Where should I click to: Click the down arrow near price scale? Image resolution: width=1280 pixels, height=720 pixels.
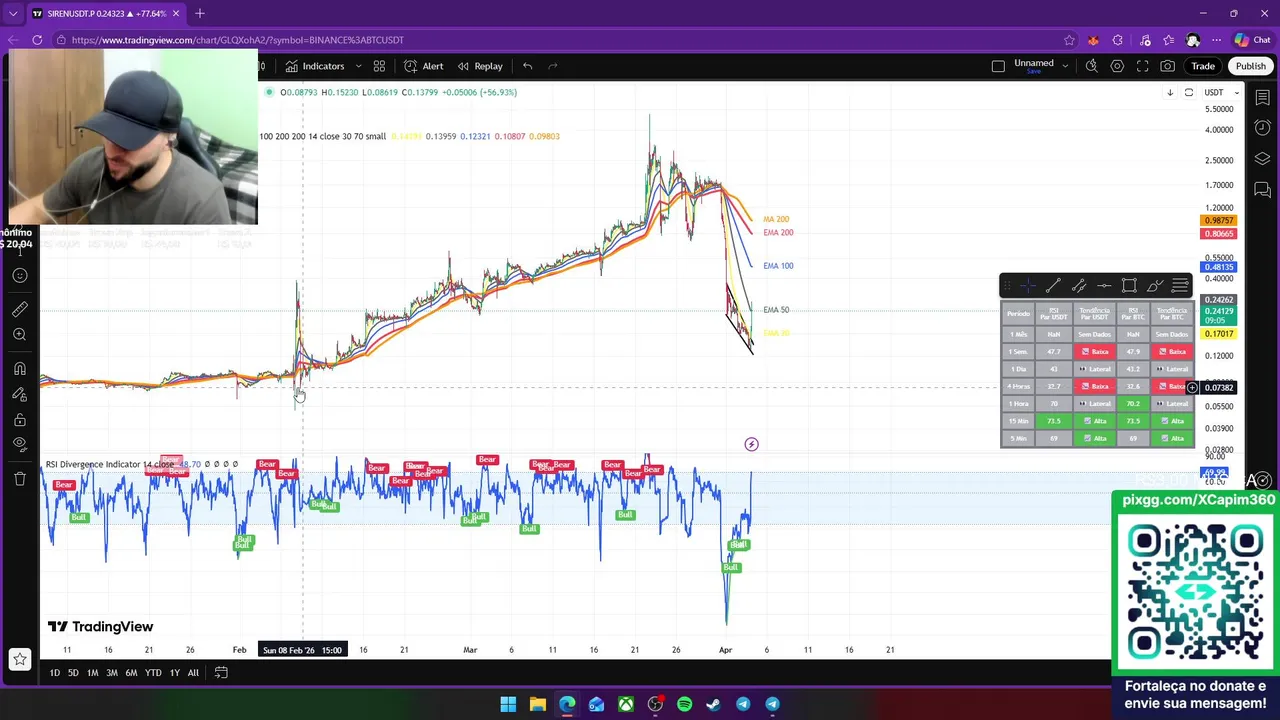[1170, 93]
